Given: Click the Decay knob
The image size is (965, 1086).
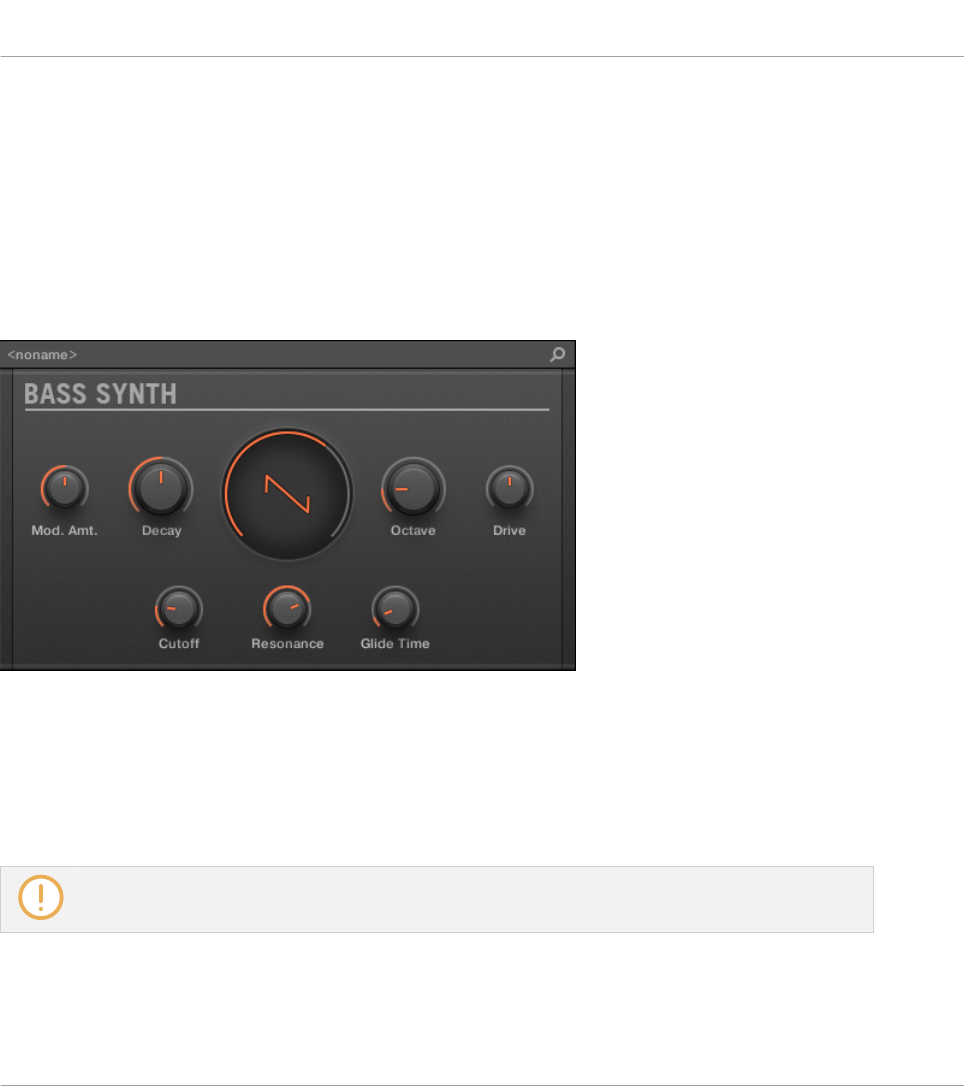Looking at the screenshot, I should click(161, 488).
